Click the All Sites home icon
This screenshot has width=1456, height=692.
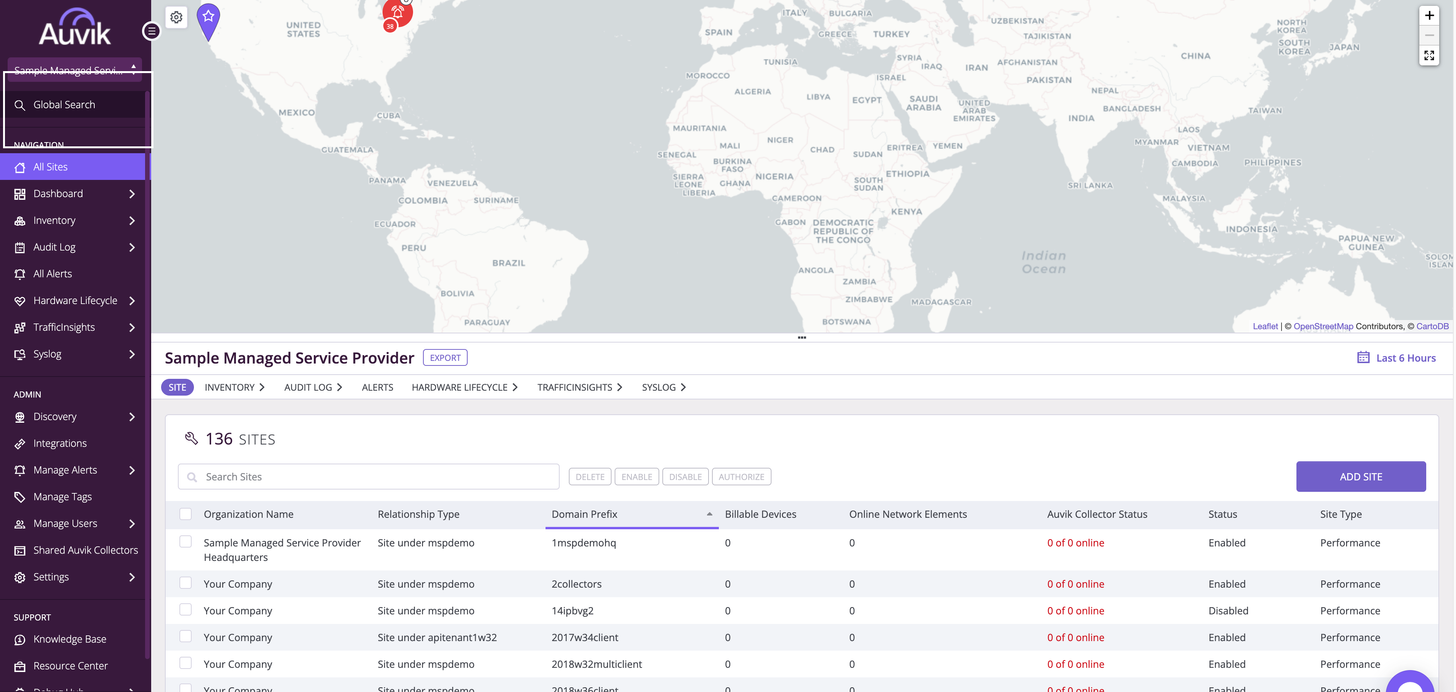[x=19, y=167]
